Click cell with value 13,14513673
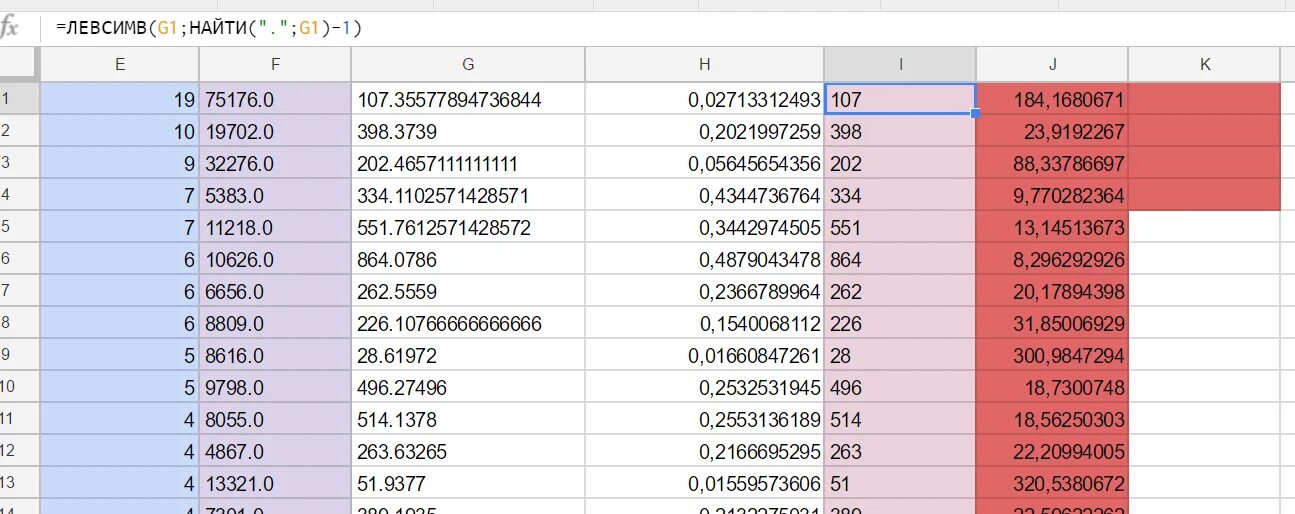The width and height of the screenshot is (1295, 514). pos(1052,227)
